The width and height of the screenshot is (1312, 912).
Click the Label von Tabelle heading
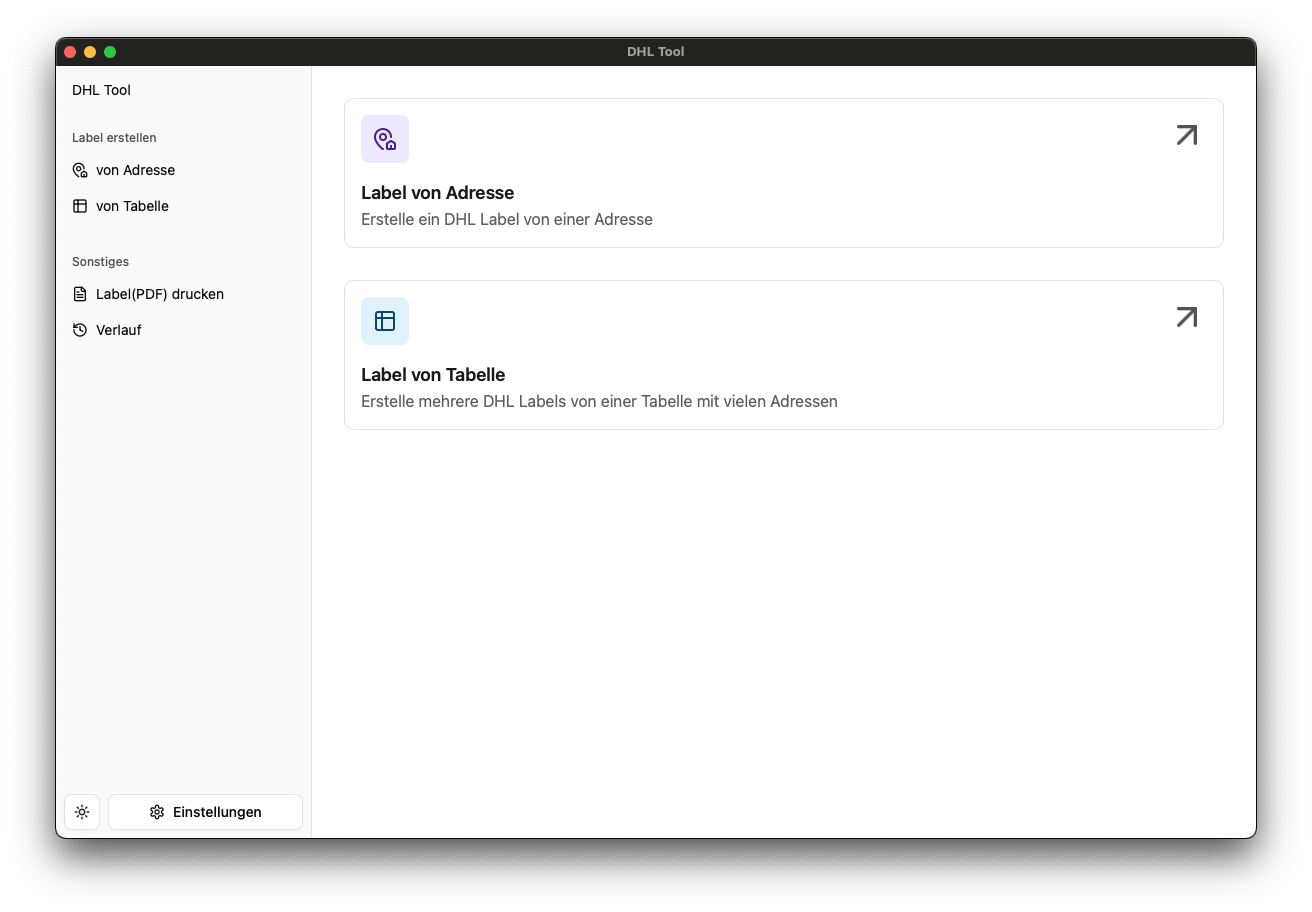[433, 375]
